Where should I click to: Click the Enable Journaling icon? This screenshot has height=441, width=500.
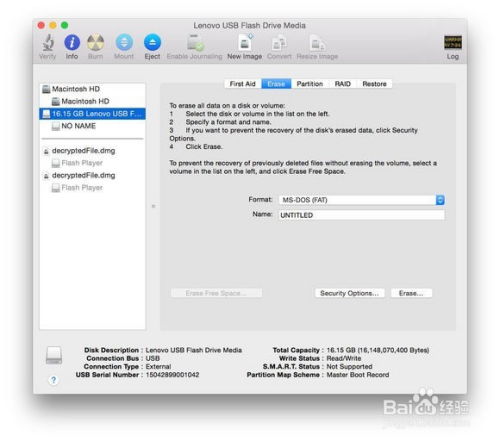195,43
